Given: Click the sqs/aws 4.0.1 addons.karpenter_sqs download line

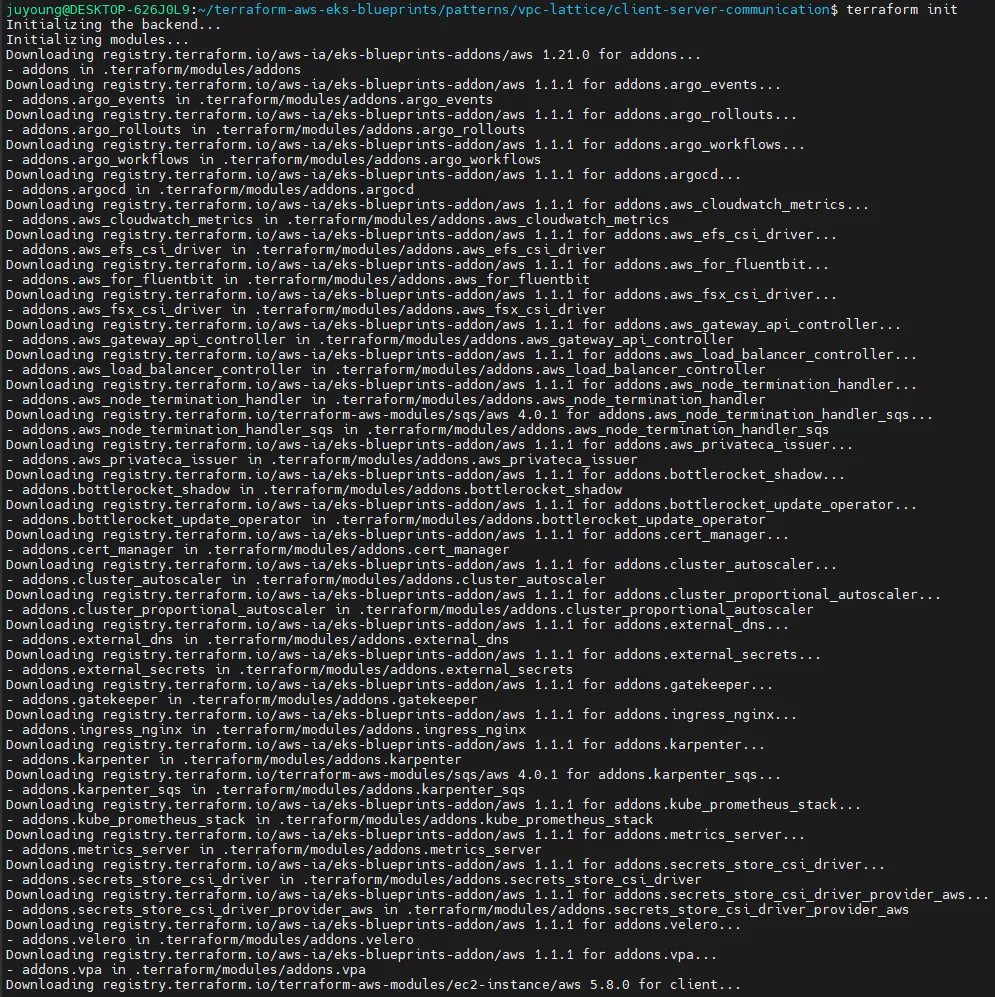Looking at the screenshot, I should coord(394,774).
